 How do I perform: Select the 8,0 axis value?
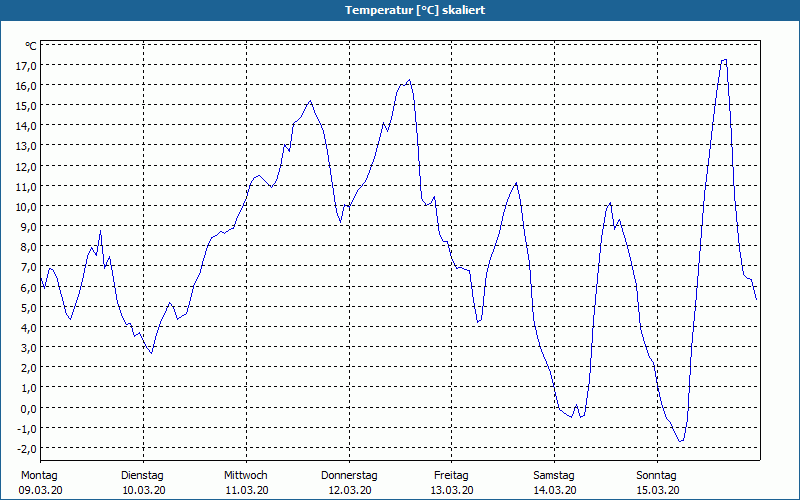pyautogui.click(x=28, y=247)
